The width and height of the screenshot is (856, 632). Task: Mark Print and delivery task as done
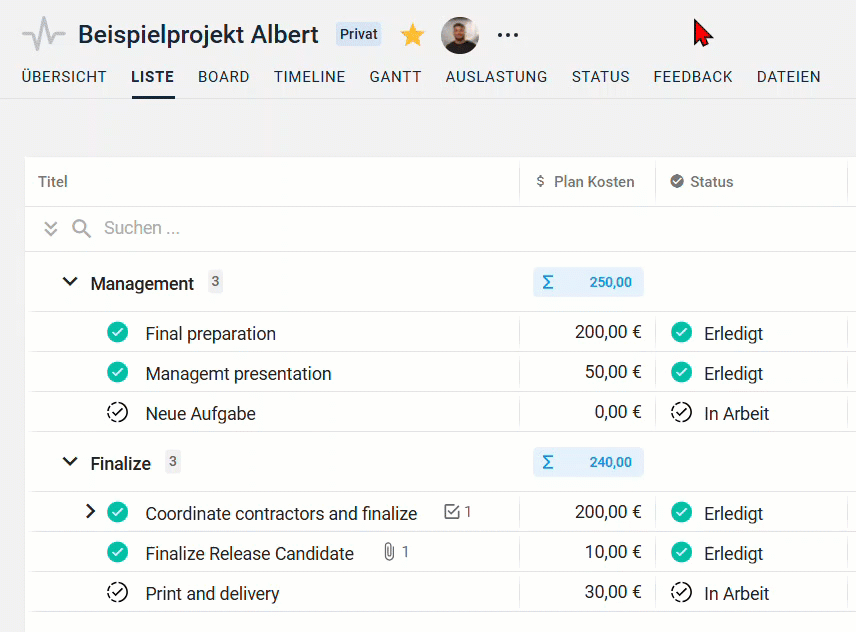click(x=117, y=592)
